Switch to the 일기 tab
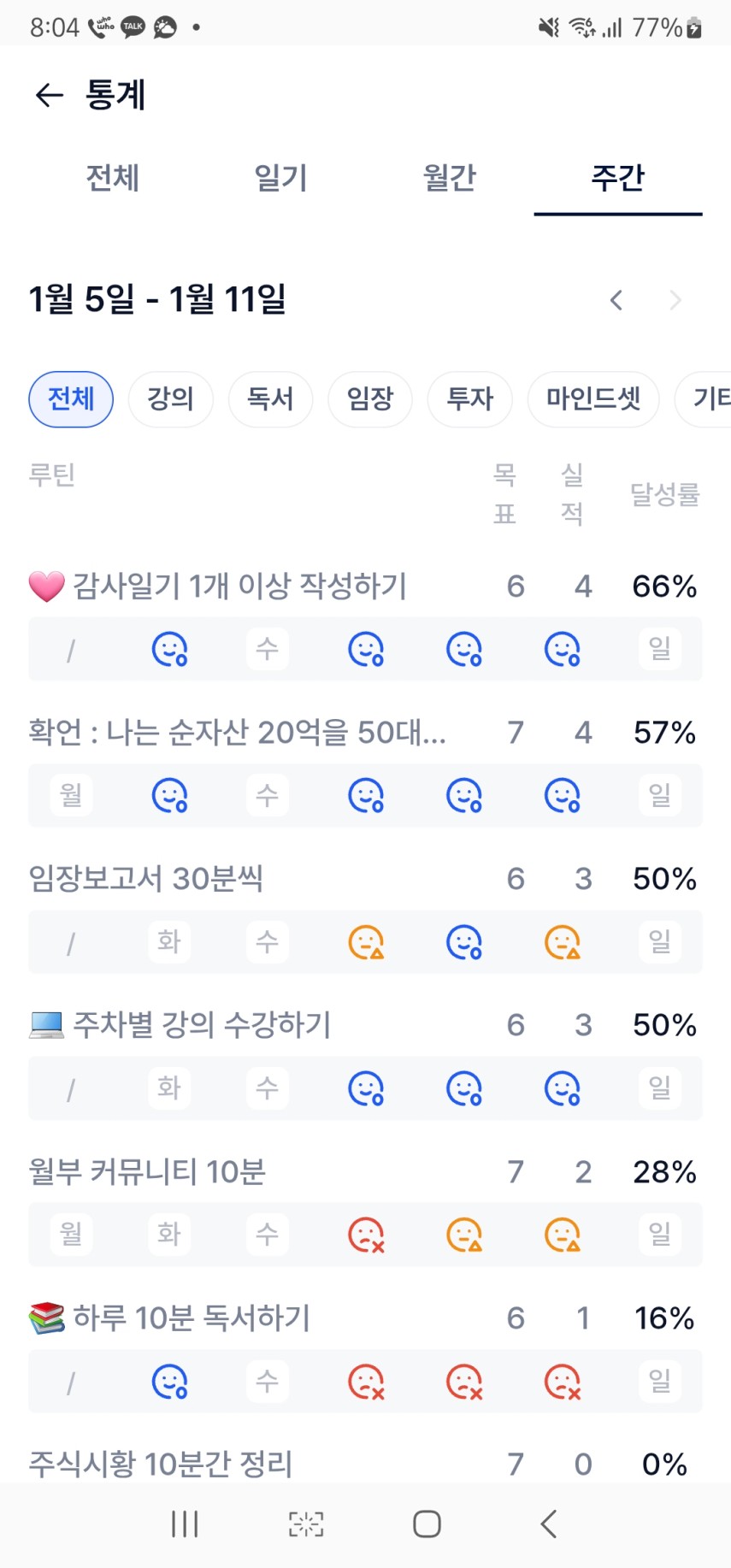Screen dimensions: 731x1568 point(280,178)
